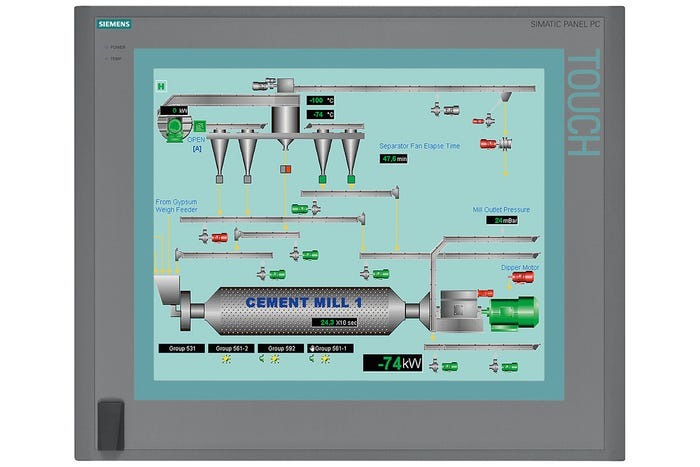The image size is (700, 467).
Task: Click the red Dipper Motor icon
Action: (522, 278)
